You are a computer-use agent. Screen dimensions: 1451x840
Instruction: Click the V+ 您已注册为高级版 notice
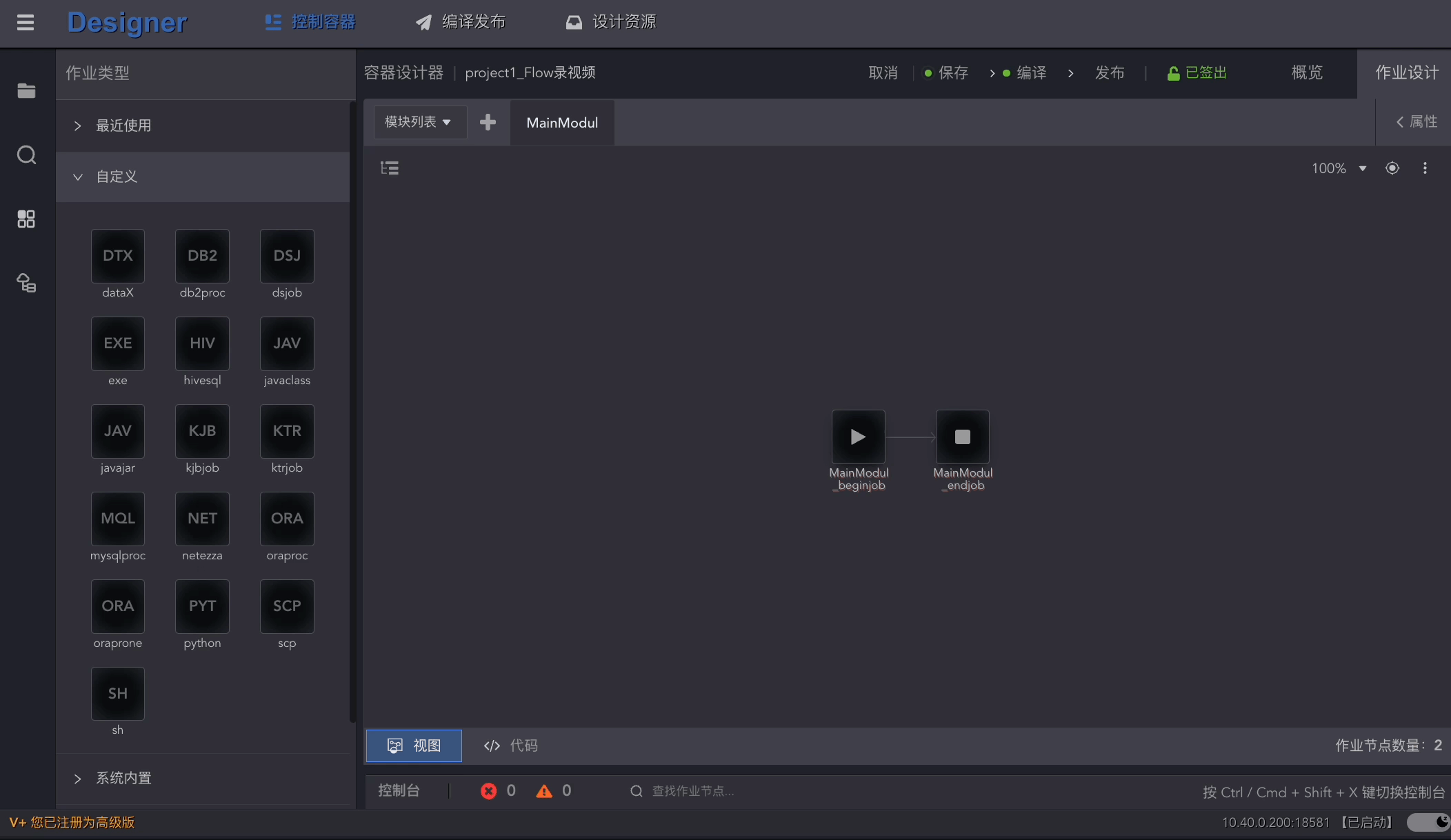point(72,822)
